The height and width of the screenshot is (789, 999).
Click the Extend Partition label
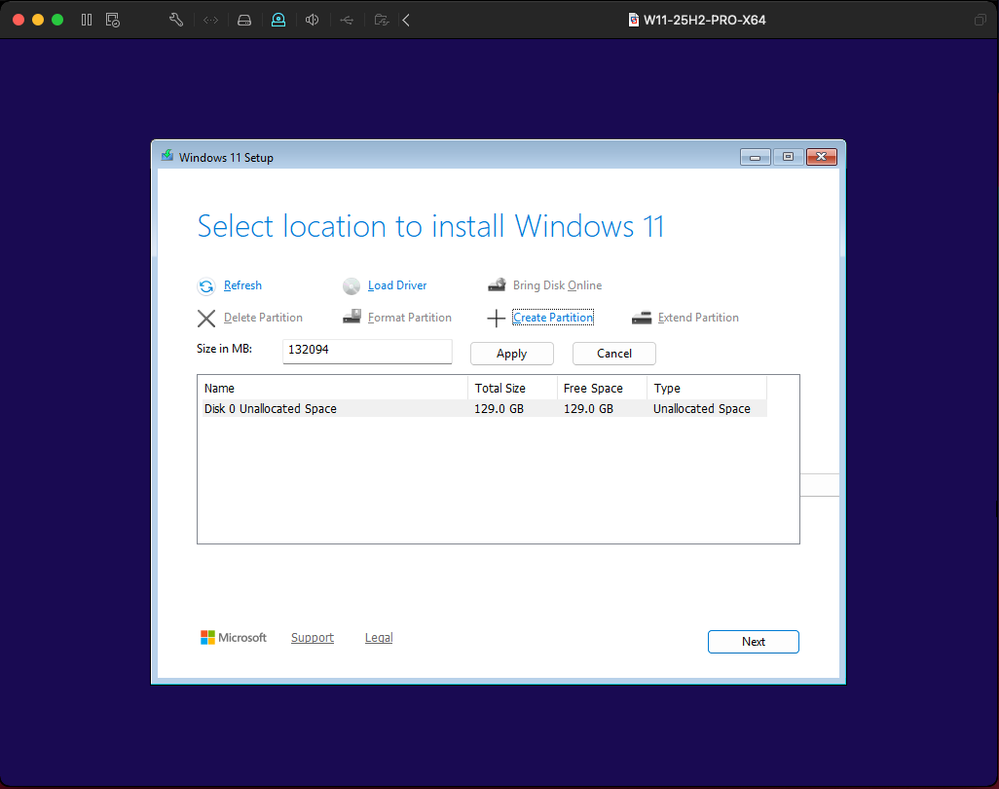click(x=698, y=317)
